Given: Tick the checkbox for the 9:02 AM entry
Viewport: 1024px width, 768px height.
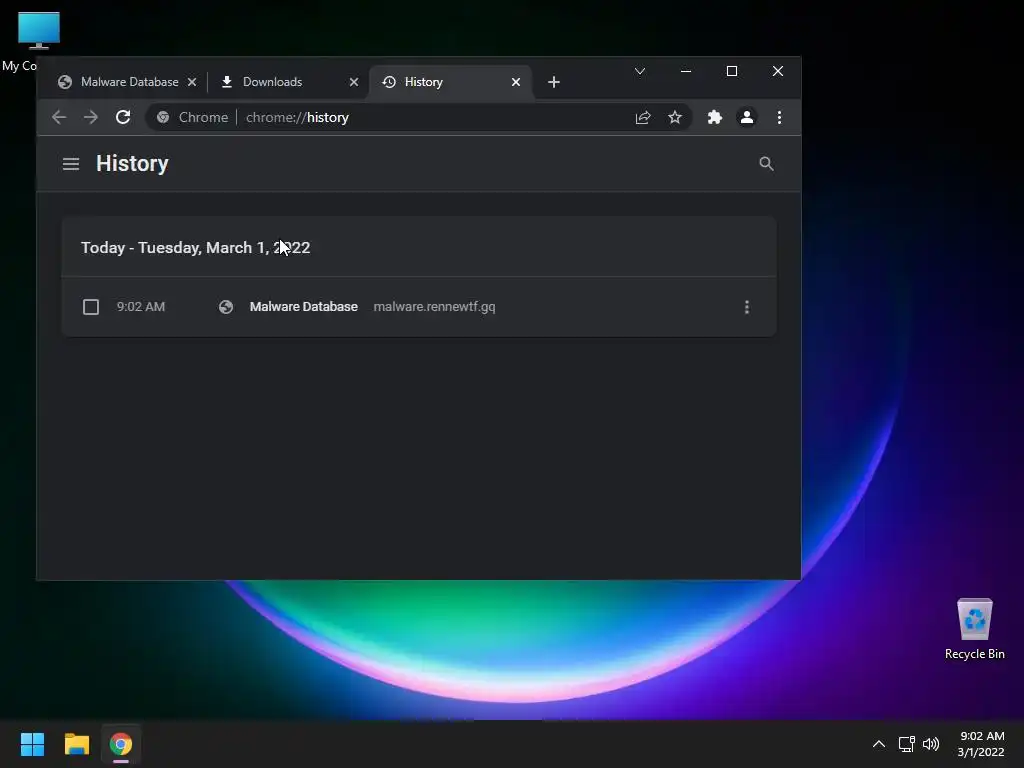Looking at the screenshot, I should click(91, 307).
